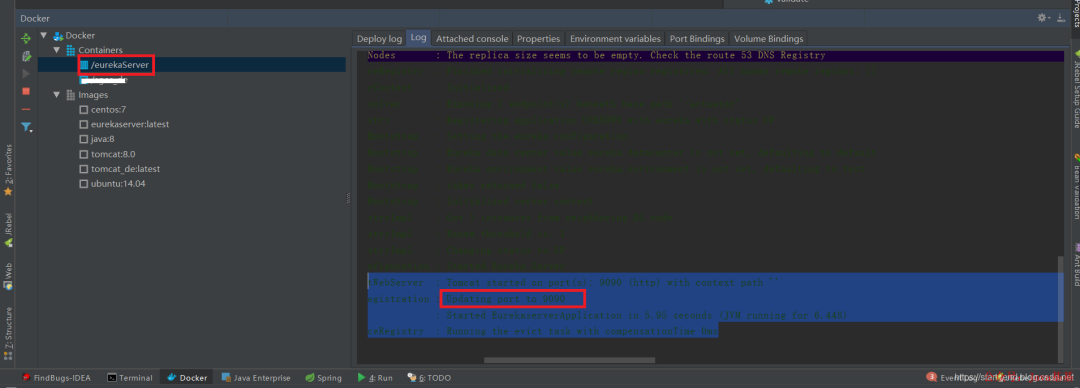1080x388 pixels.
Task: Click the Images grid icon
Action: pyautogui.click(x=71, y=95)
